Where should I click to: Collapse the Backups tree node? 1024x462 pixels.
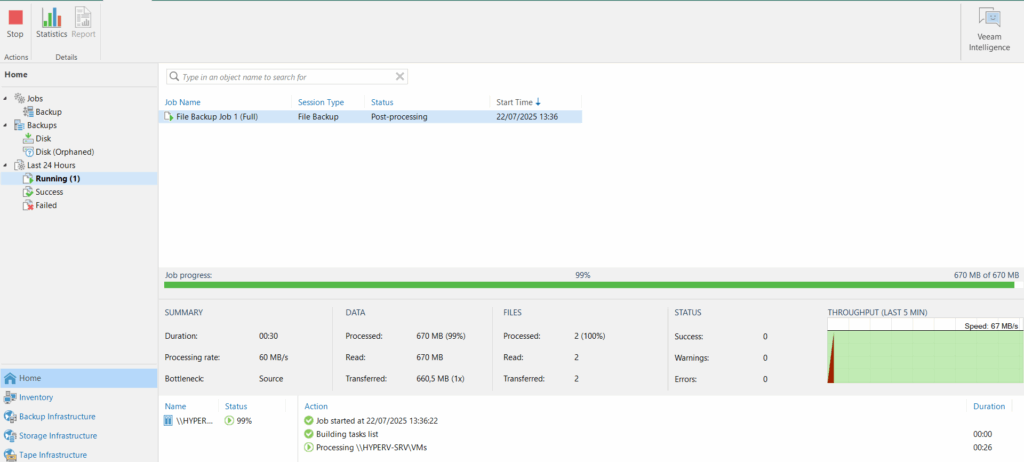[x=7, y=125]
